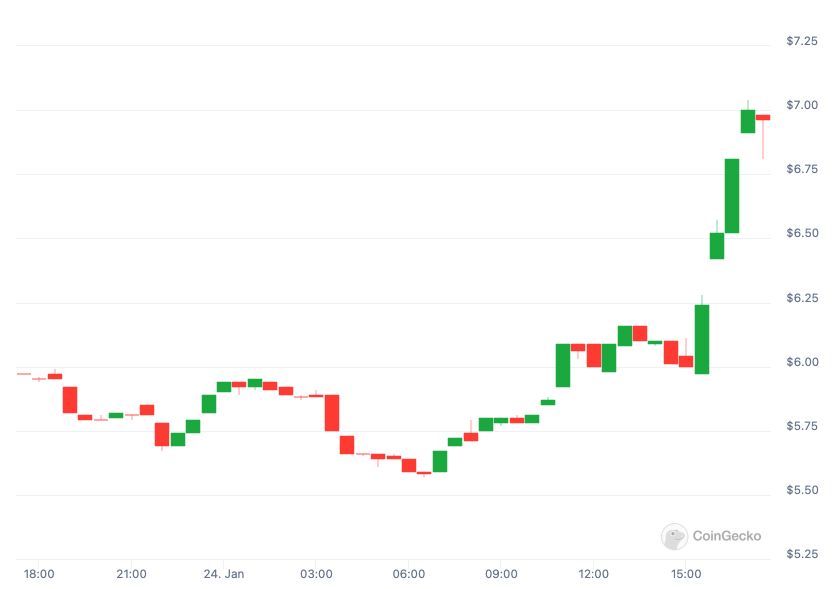Click the $6.00 price axis label
The height and width of the screenshot is (589, 833).
click(802, 362)
